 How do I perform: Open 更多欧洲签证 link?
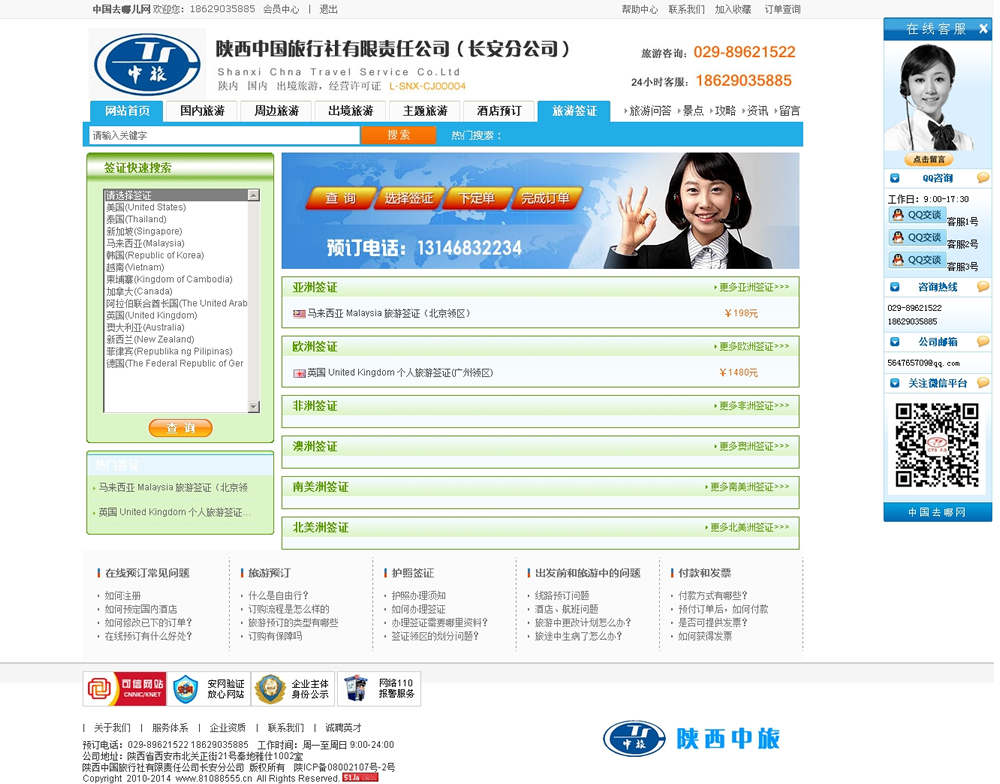[x=753, y=347]
